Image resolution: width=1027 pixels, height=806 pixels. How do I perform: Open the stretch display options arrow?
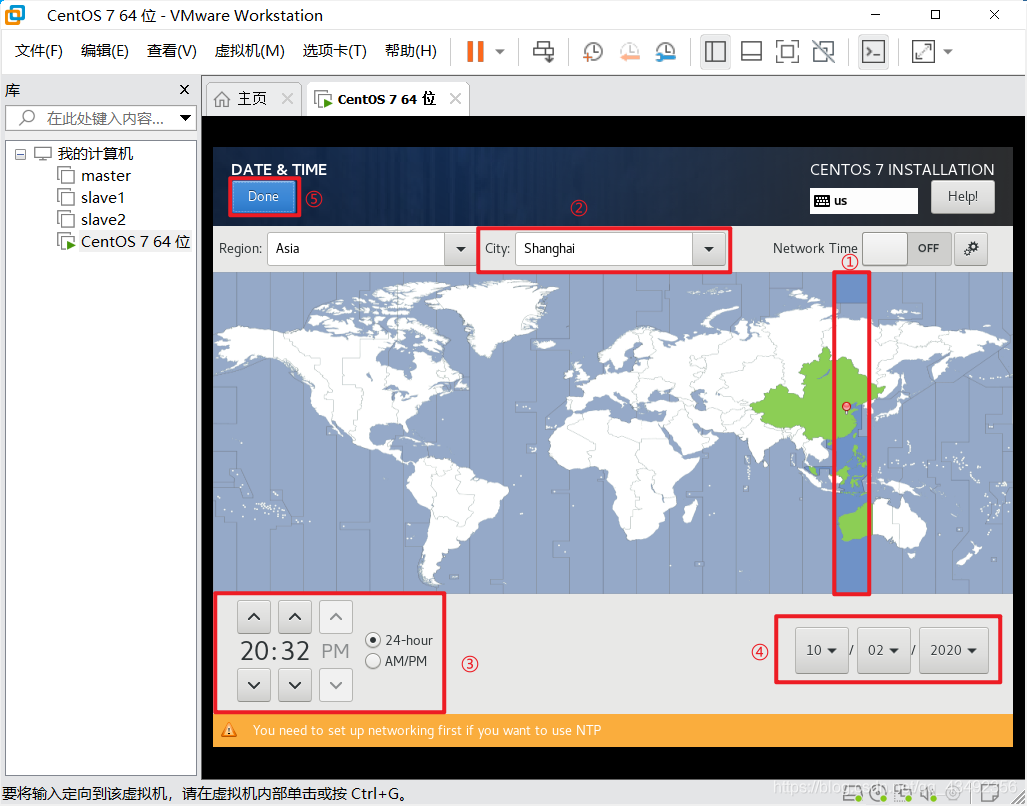[x=948, y=52]
